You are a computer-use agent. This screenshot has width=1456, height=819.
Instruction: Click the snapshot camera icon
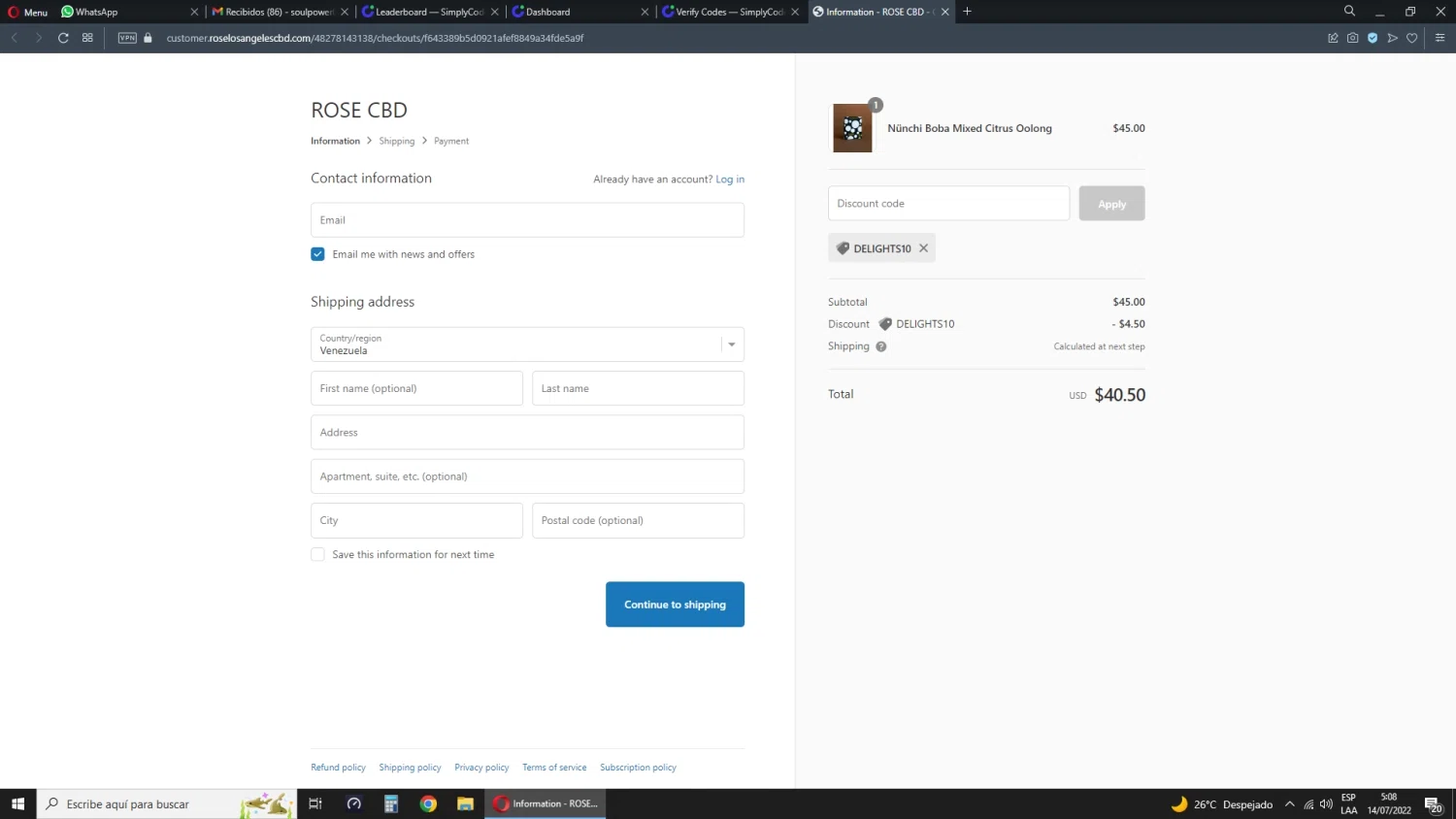tap(1352, 38)
